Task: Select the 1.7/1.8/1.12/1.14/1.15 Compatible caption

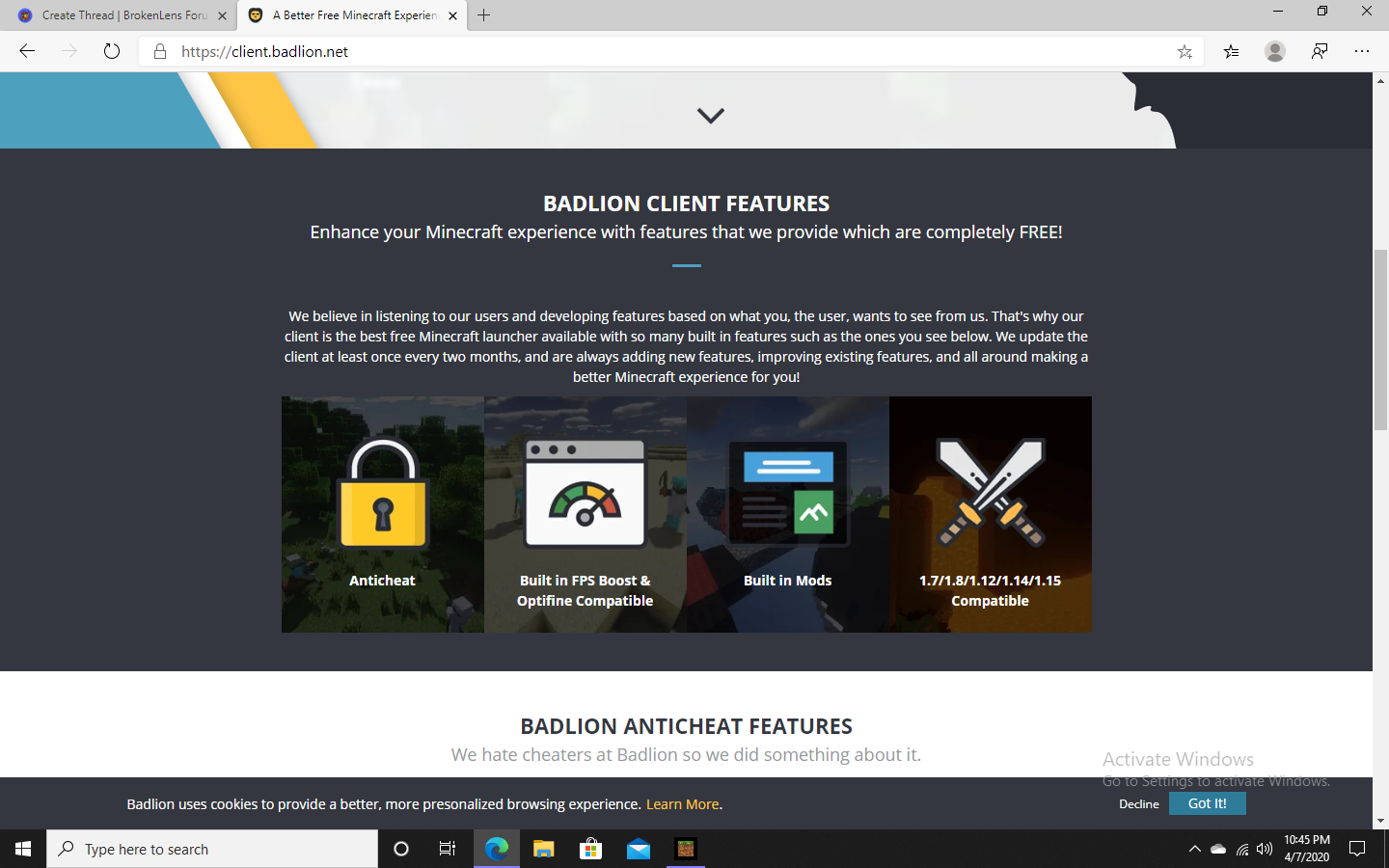Action: pyautogui.click(x=990, y=590)
